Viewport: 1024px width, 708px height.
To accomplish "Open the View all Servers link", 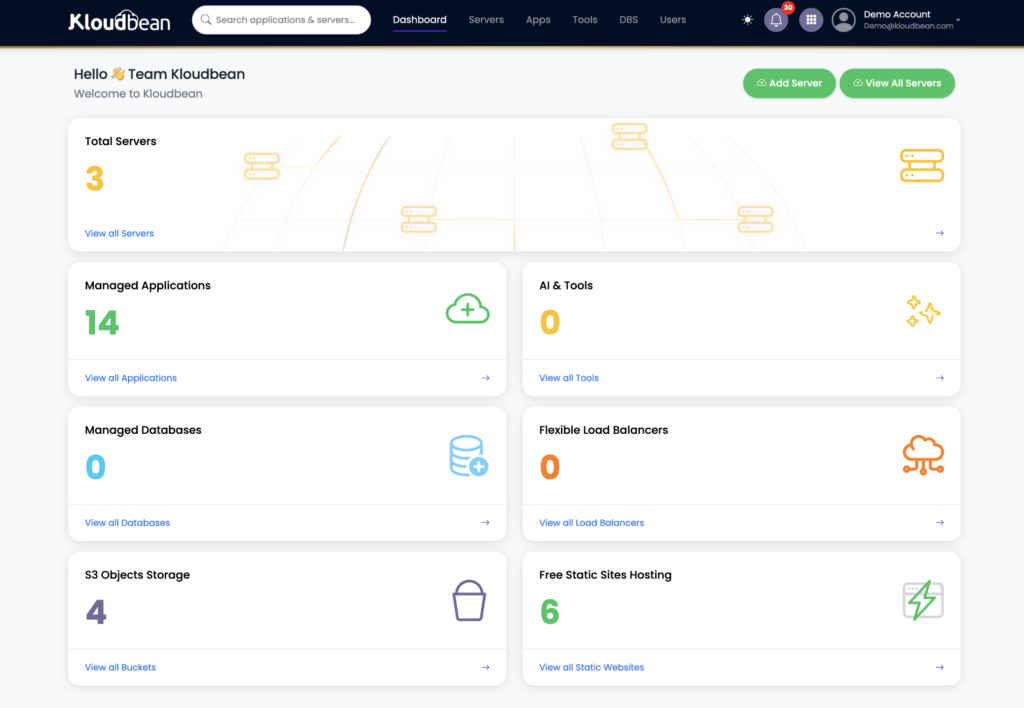I will (x=120, y=233).
